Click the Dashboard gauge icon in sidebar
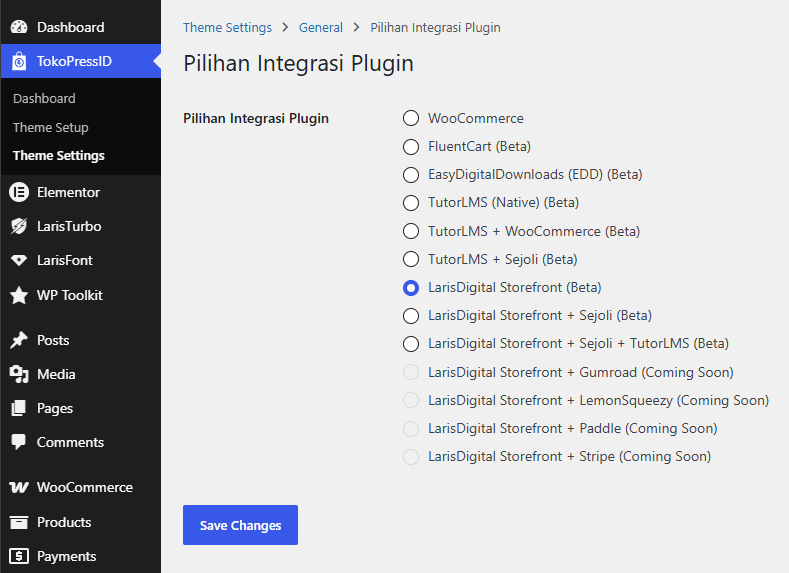This screenshot has width=789, height=573. pos(19,27)
